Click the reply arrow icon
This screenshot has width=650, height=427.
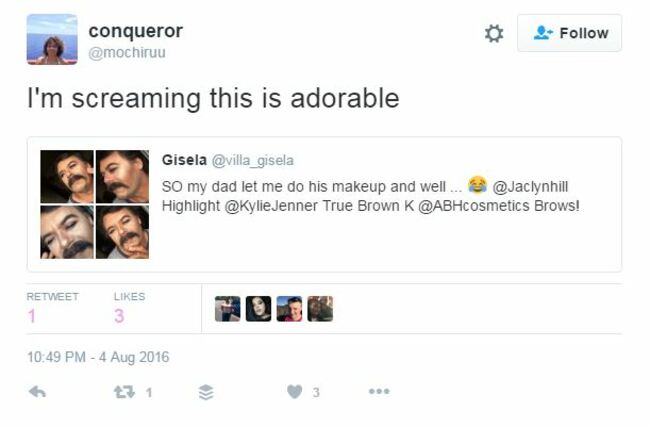click(x=37, y=391)
